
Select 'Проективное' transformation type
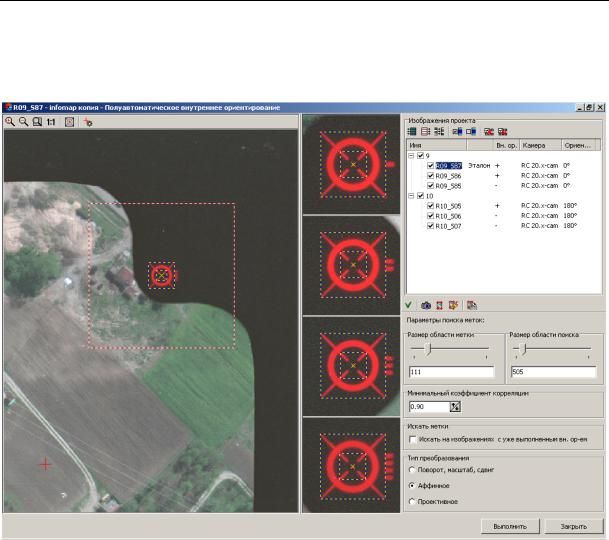[412, 502]
